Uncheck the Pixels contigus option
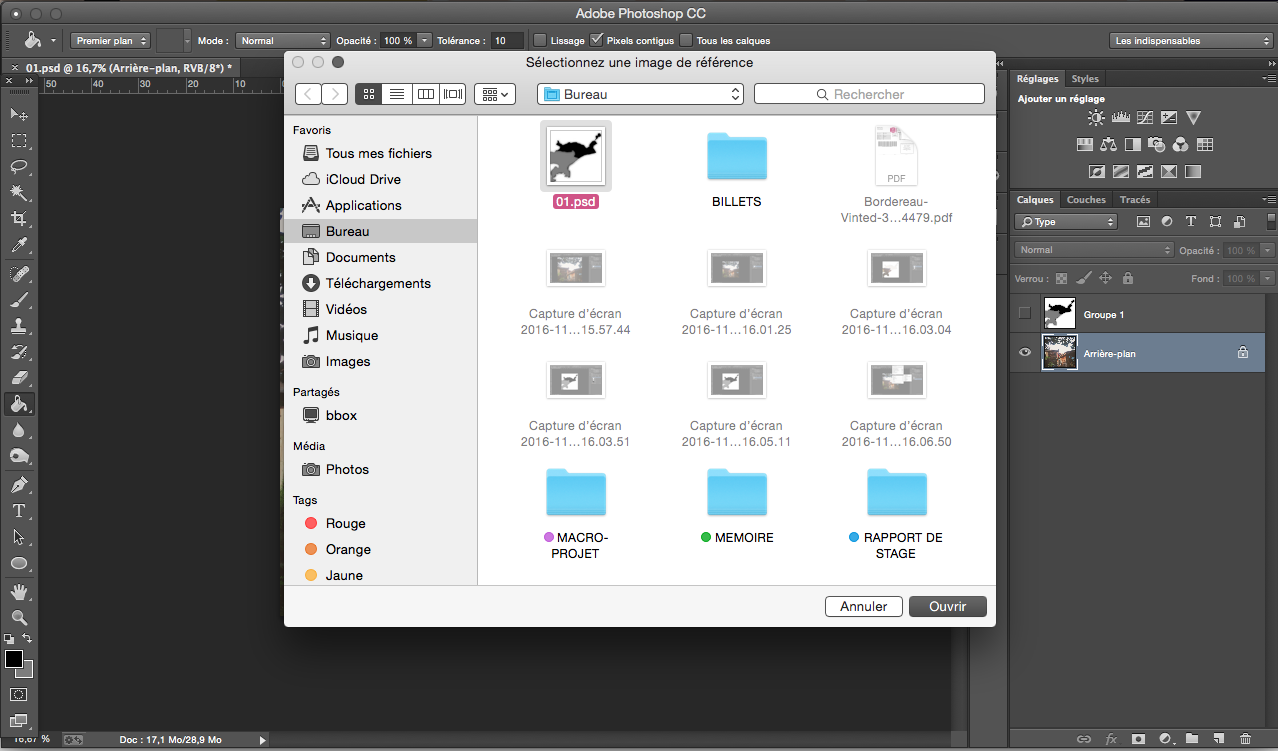The height and width of the screenshot is (751, 1278). [597, 41]
